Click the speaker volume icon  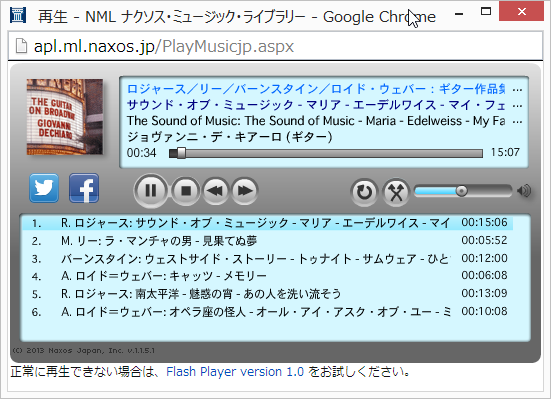(524, 191)
